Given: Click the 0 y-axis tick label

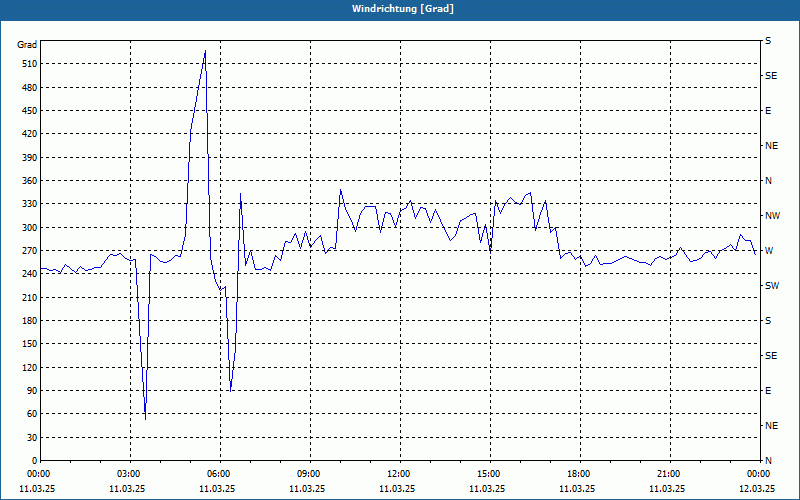Looking at the screenshot, I should 35,461.
